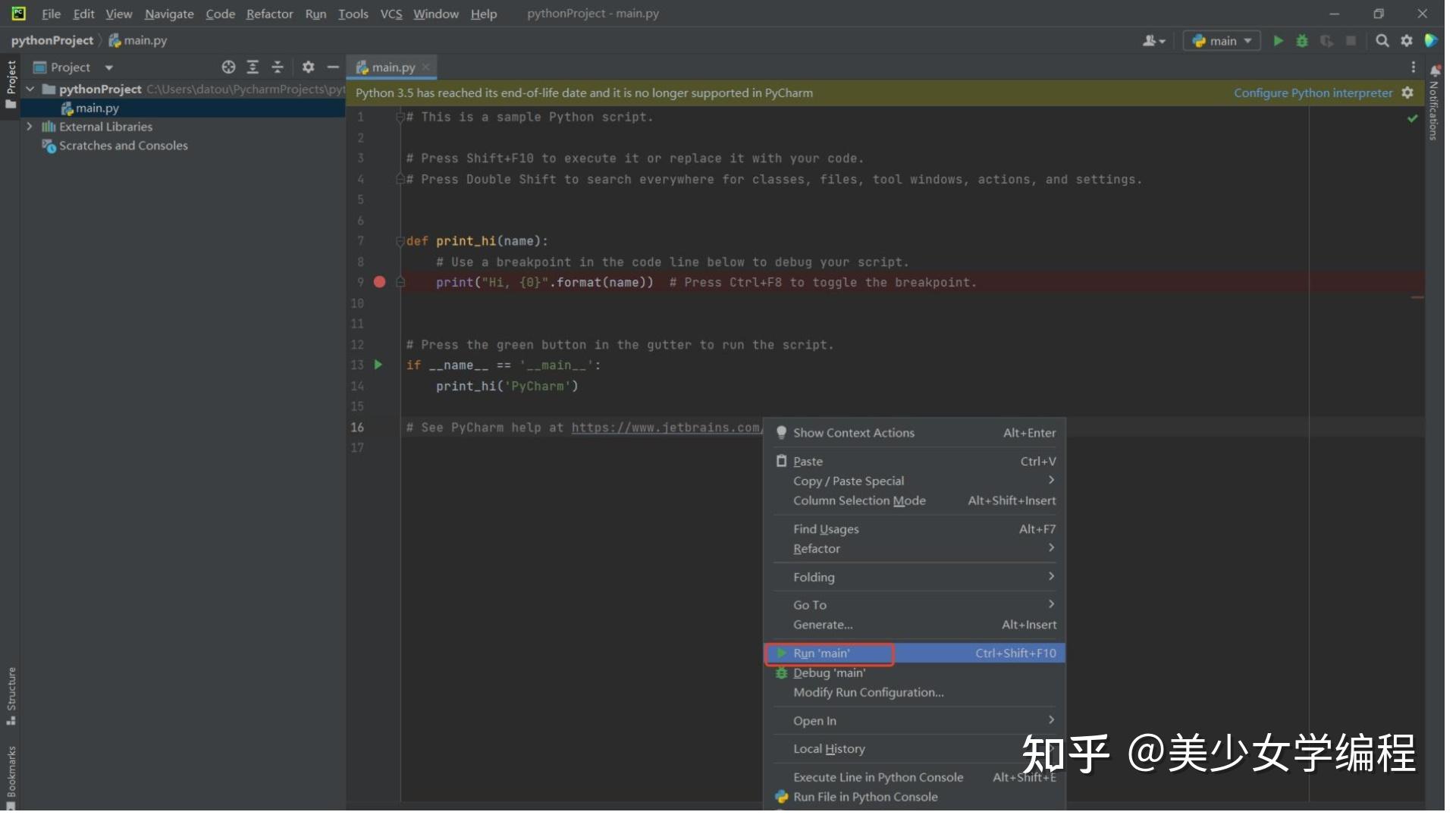Click the inspection status indicator above the error stripe
The height and width of the screenshot is (815, 1456).
click(1411, 119)
